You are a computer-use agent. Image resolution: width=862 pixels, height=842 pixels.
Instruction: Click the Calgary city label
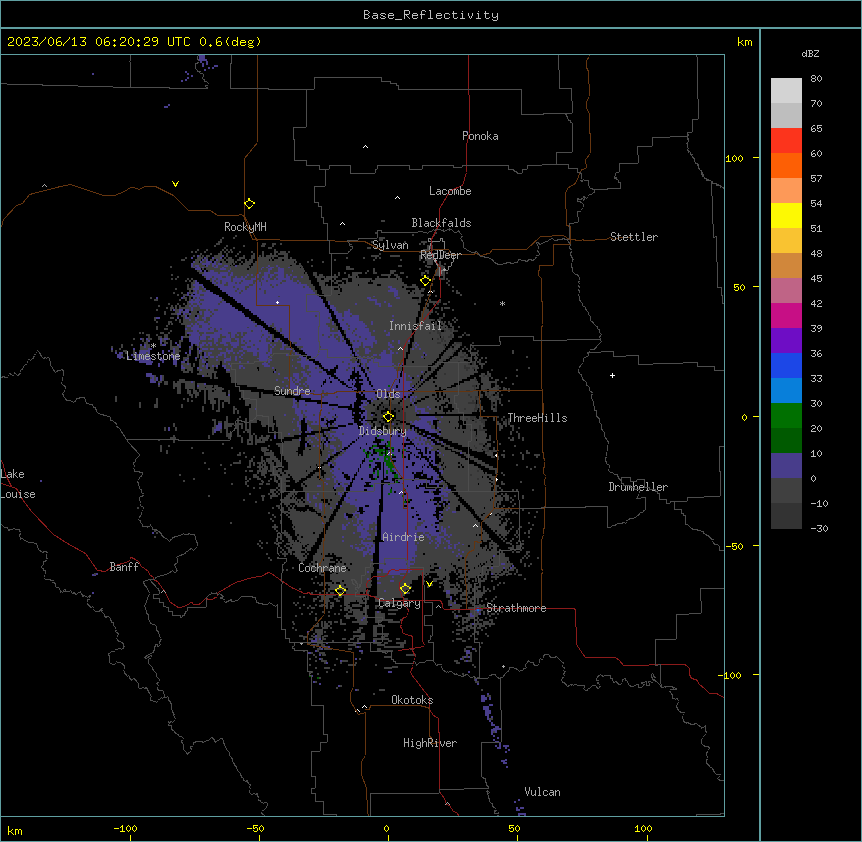(399, 603)
